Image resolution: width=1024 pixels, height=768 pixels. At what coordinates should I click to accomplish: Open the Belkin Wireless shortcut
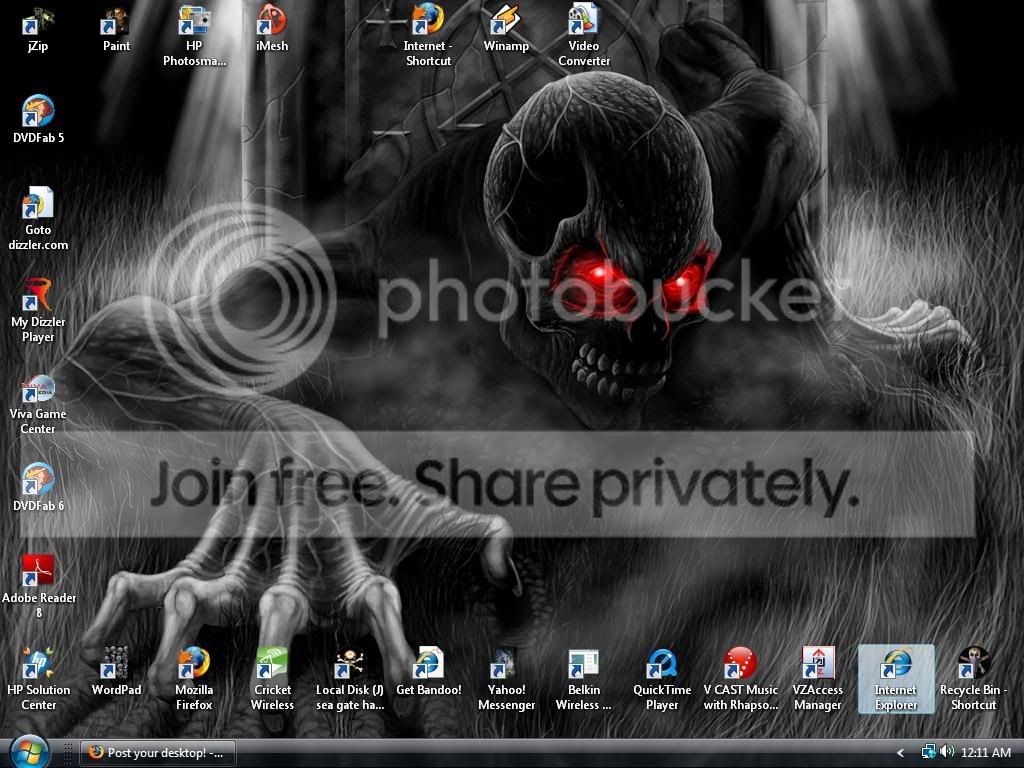tap(584, 679)
